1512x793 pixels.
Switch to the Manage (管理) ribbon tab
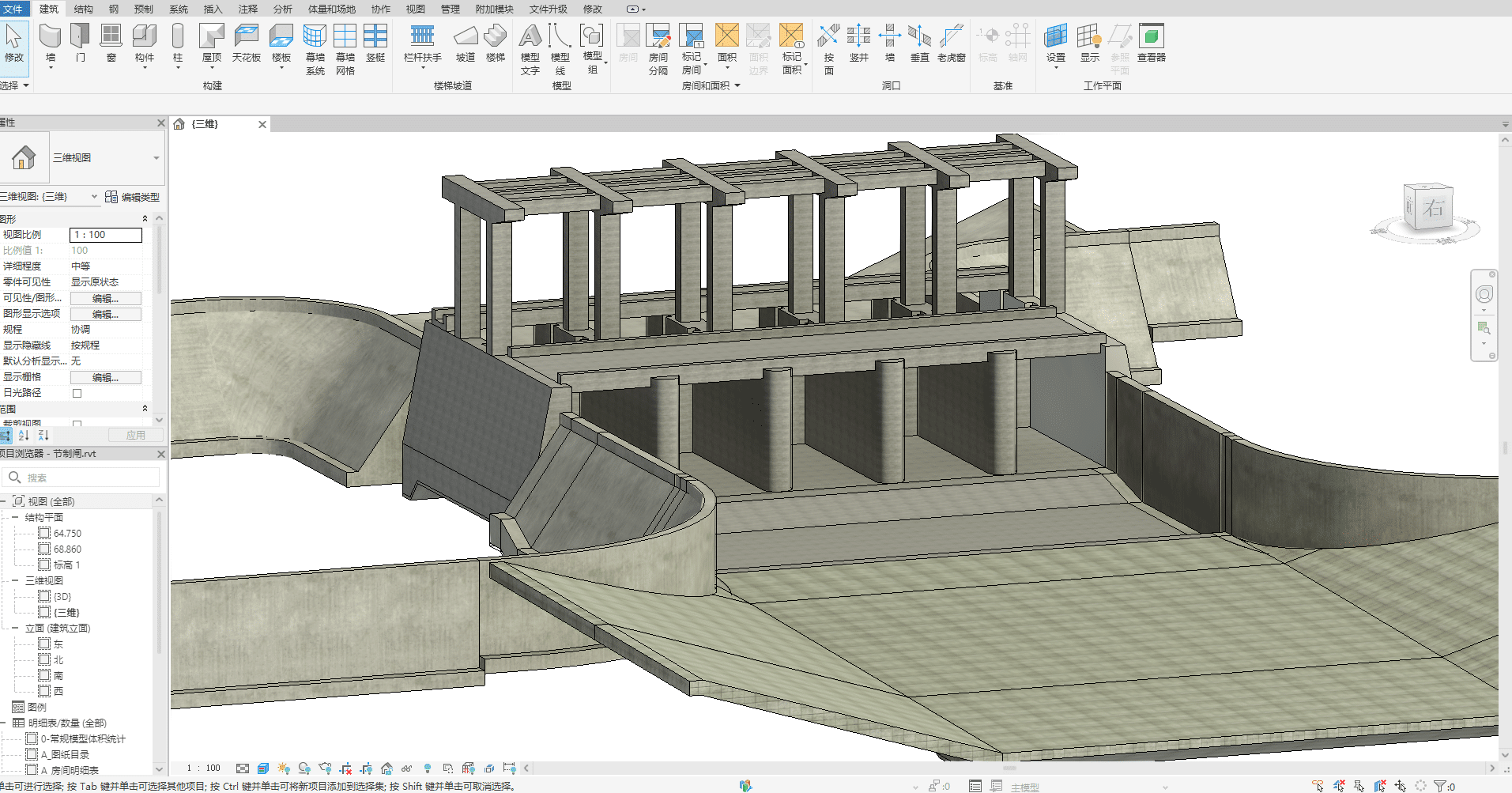(x=450, y=9)
